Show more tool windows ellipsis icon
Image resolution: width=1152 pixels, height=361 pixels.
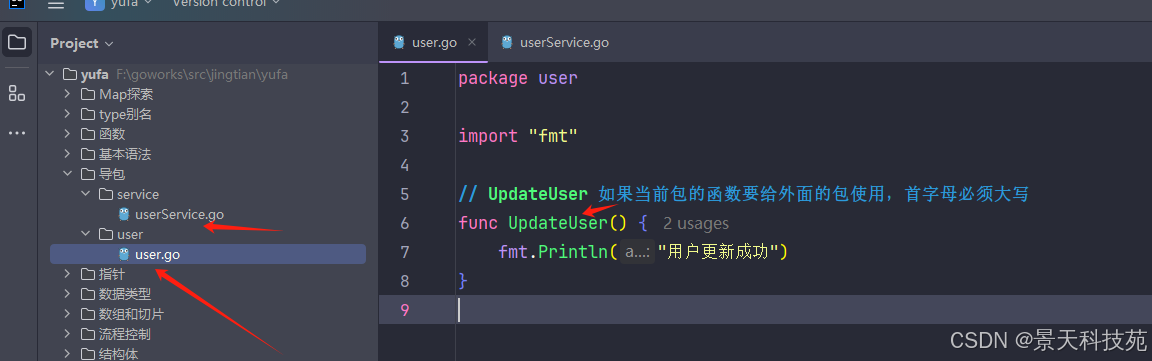[17, 134]
